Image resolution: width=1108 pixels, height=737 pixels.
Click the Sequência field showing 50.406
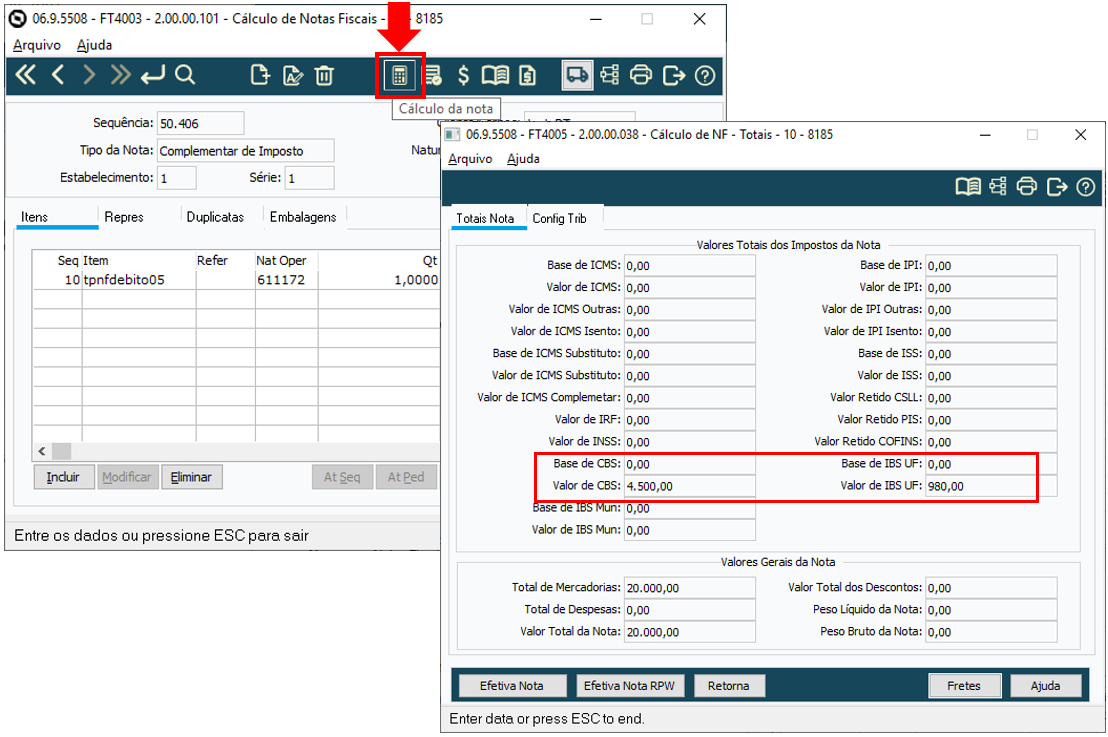coord(200,123)
